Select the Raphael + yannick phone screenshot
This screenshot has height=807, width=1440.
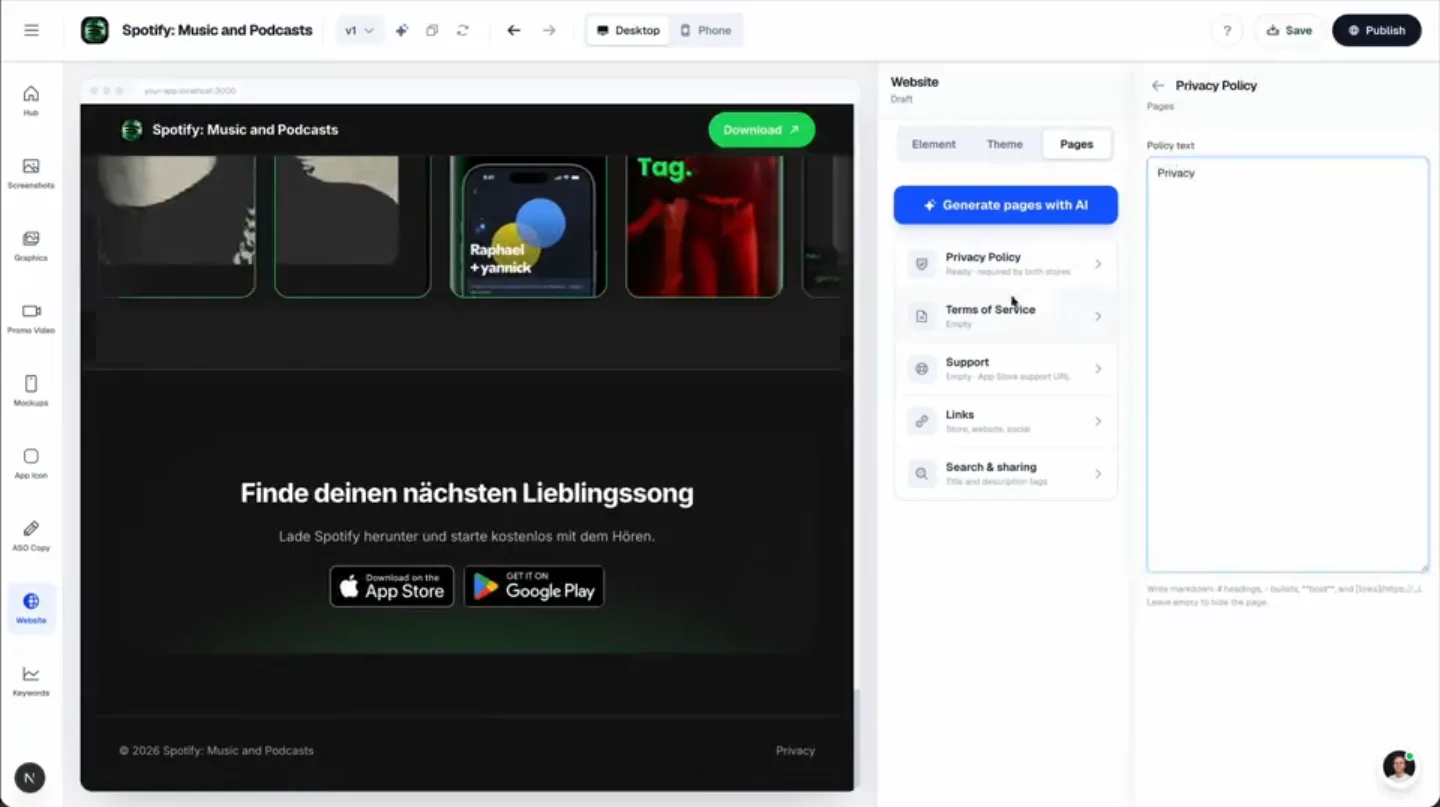tap(528, 227)
